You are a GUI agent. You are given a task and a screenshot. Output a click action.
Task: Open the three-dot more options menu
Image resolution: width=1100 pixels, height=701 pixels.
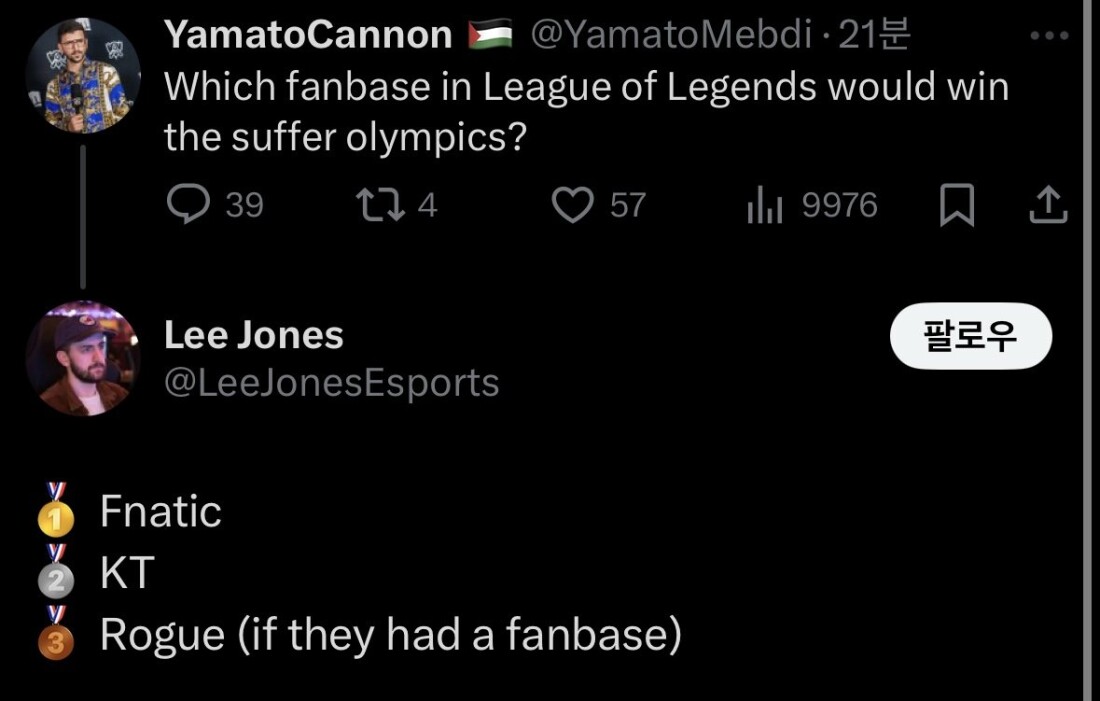[x=1049, y=37]
